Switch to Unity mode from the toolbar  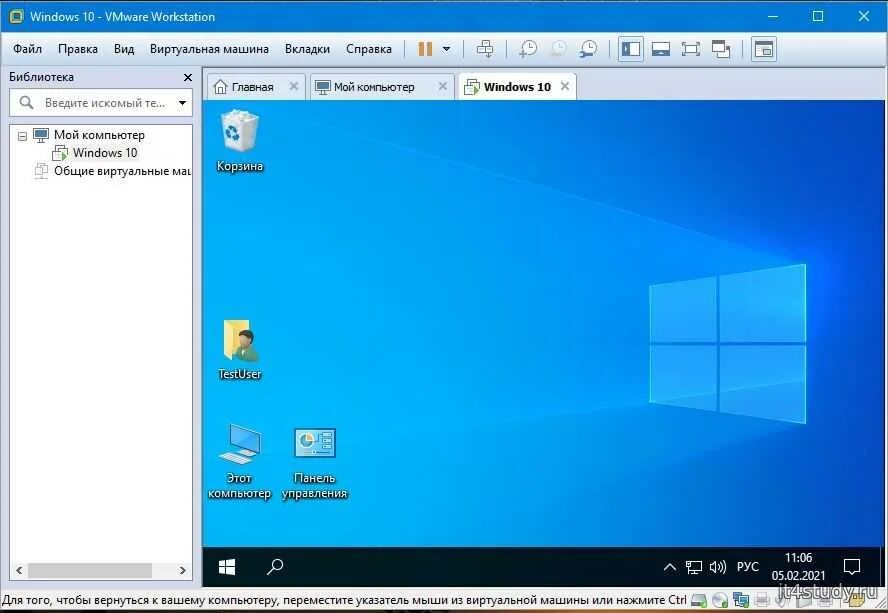tap(721, 49)
